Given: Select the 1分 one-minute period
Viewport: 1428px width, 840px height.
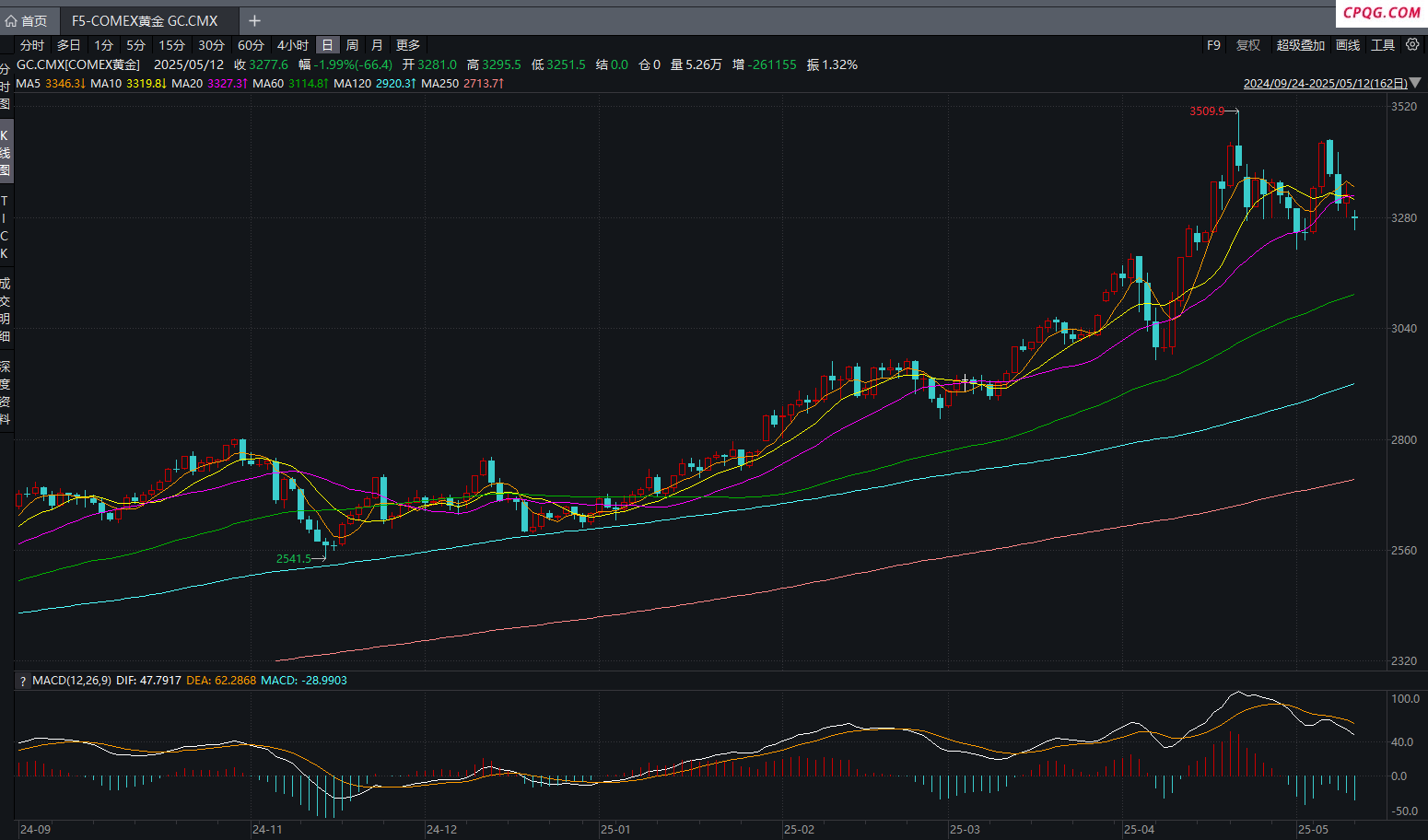Looking at the screenshot, I should coord(103,45).
